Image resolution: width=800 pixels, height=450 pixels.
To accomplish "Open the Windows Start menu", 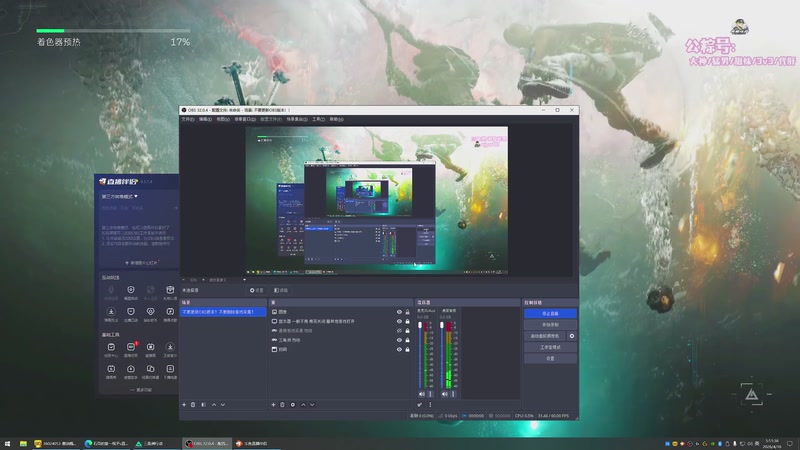I will (7, 443).
